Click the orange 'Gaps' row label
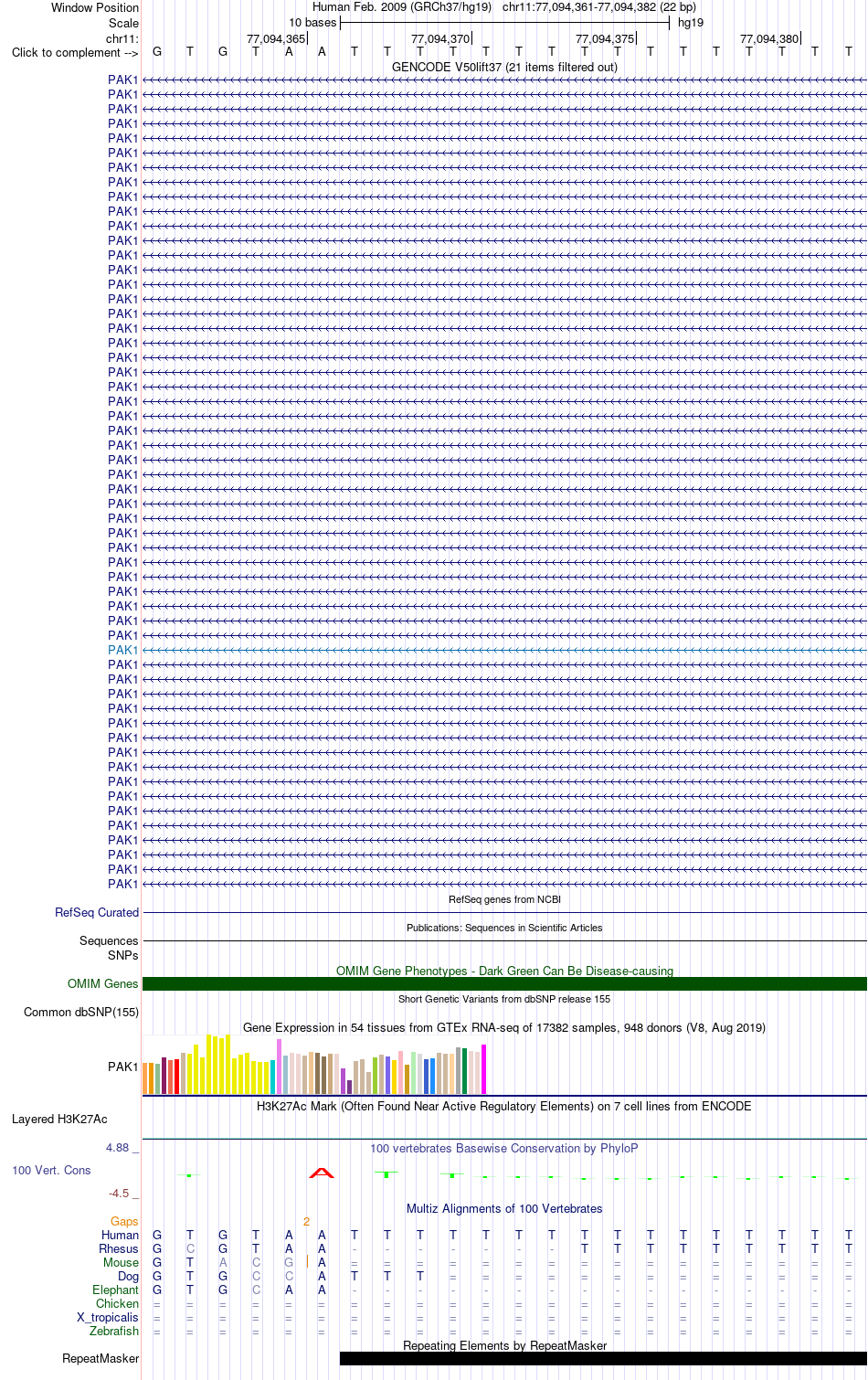This screenshot has width=868, height=1380. coord(124,1221)
